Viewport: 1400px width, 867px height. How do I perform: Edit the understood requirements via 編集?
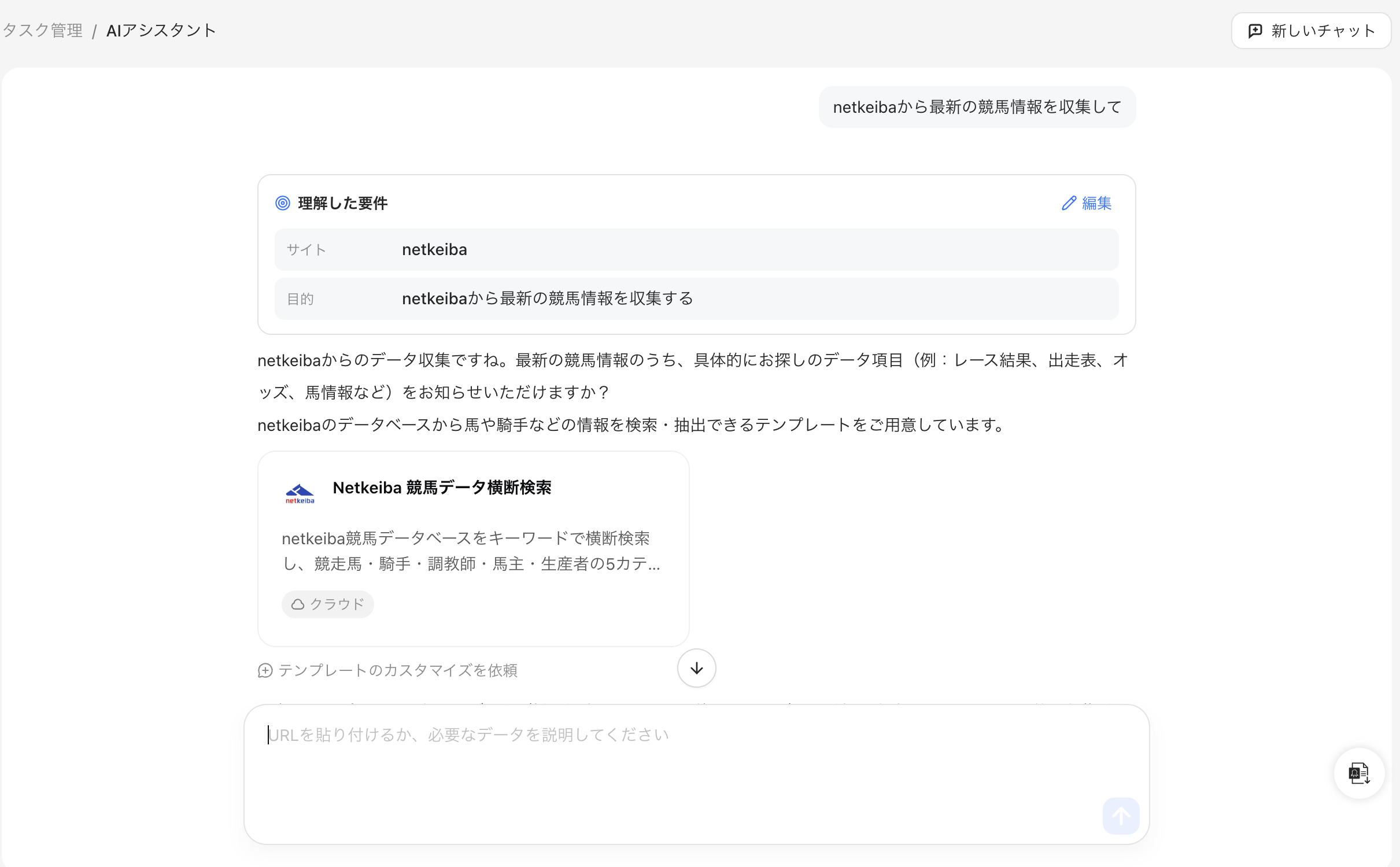(x=1087, y=203)
